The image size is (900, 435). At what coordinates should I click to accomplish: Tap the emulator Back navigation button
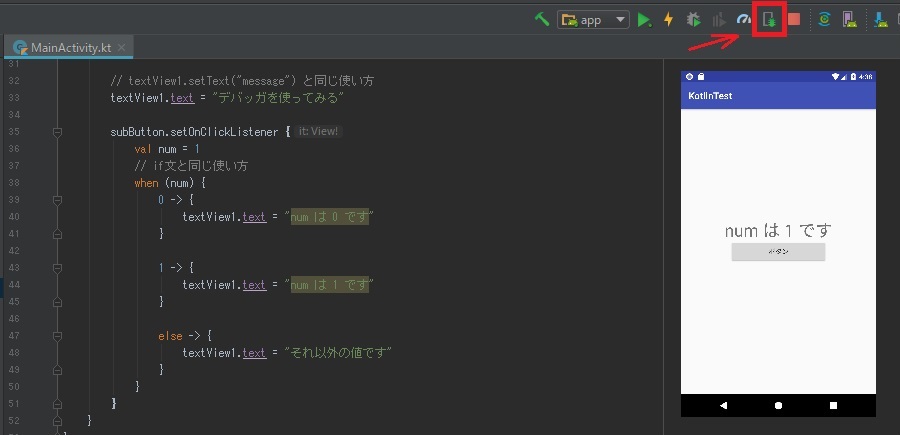[x=723, y=405]
